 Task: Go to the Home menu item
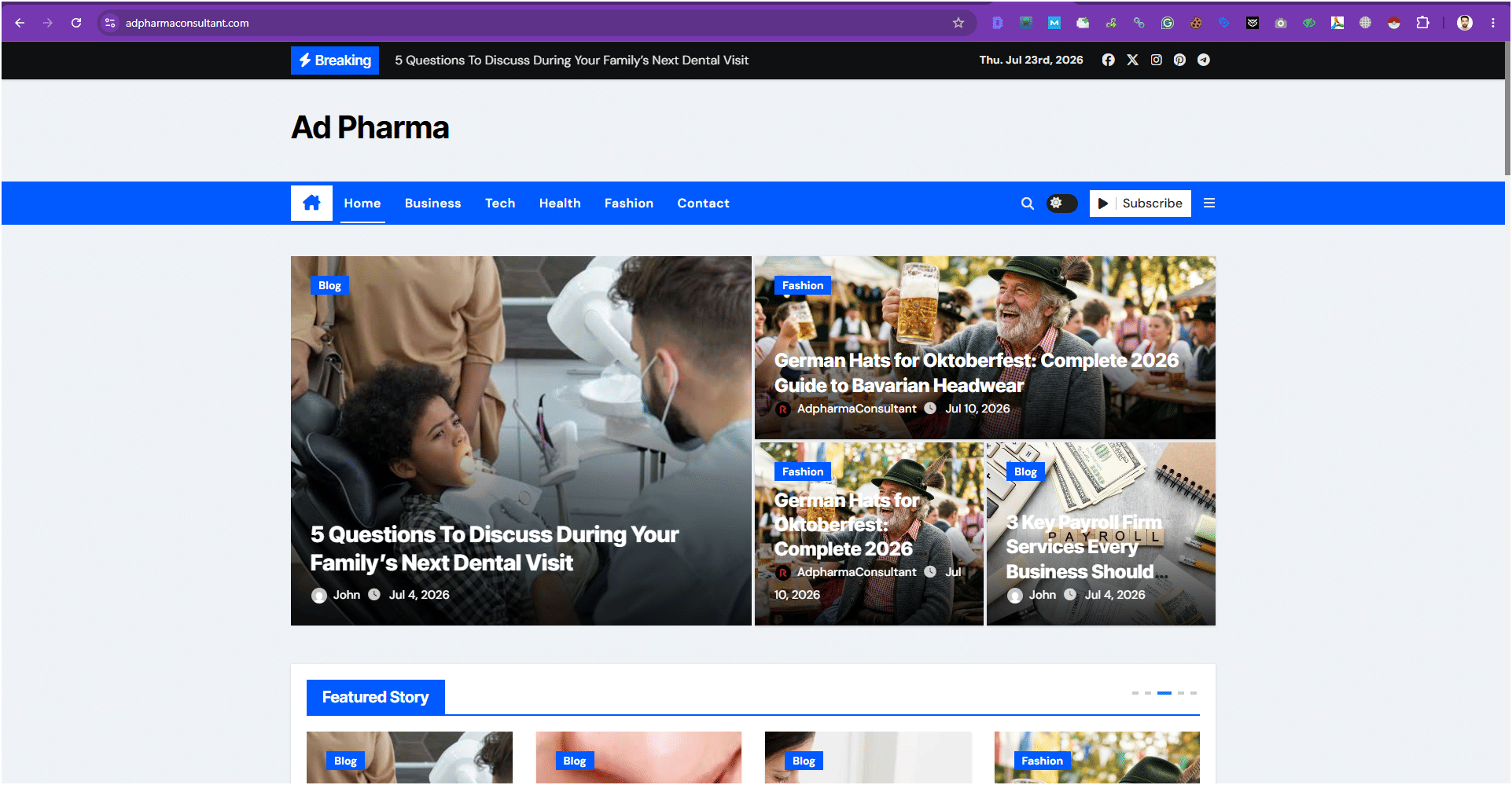click(362, 203)
